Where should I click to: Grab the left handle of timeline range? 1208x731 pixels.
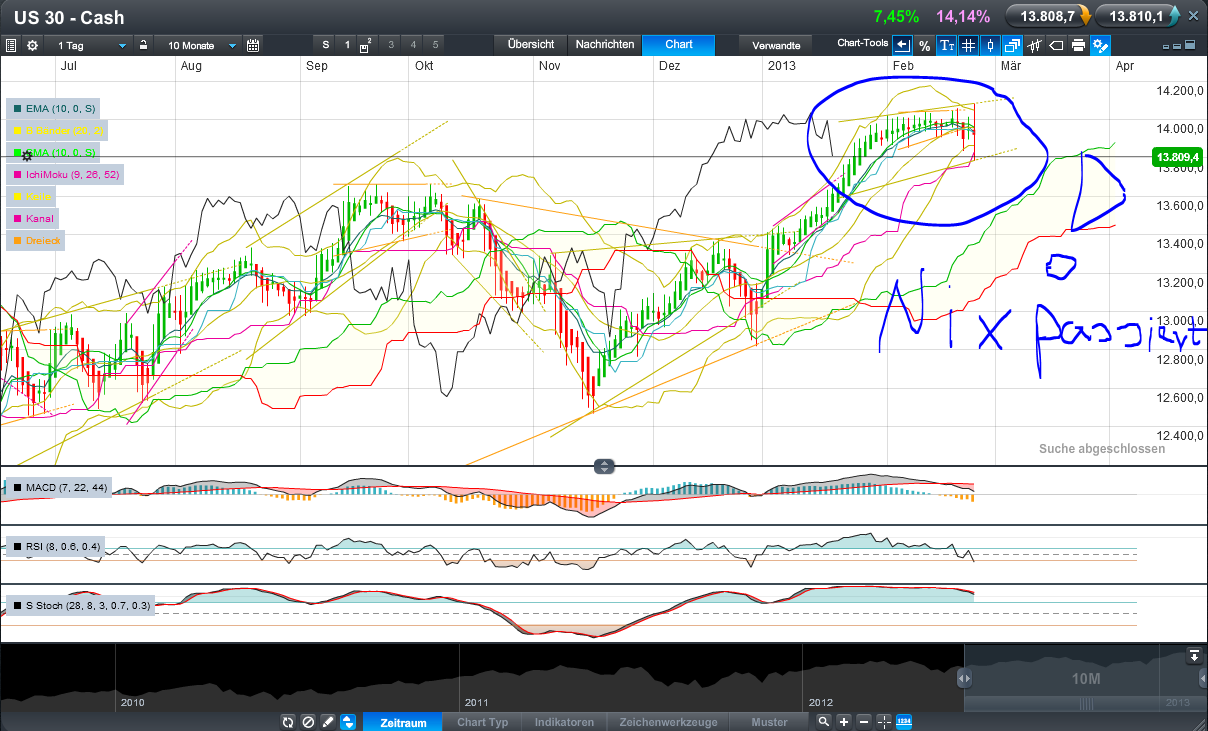click(x=964, y=679)
